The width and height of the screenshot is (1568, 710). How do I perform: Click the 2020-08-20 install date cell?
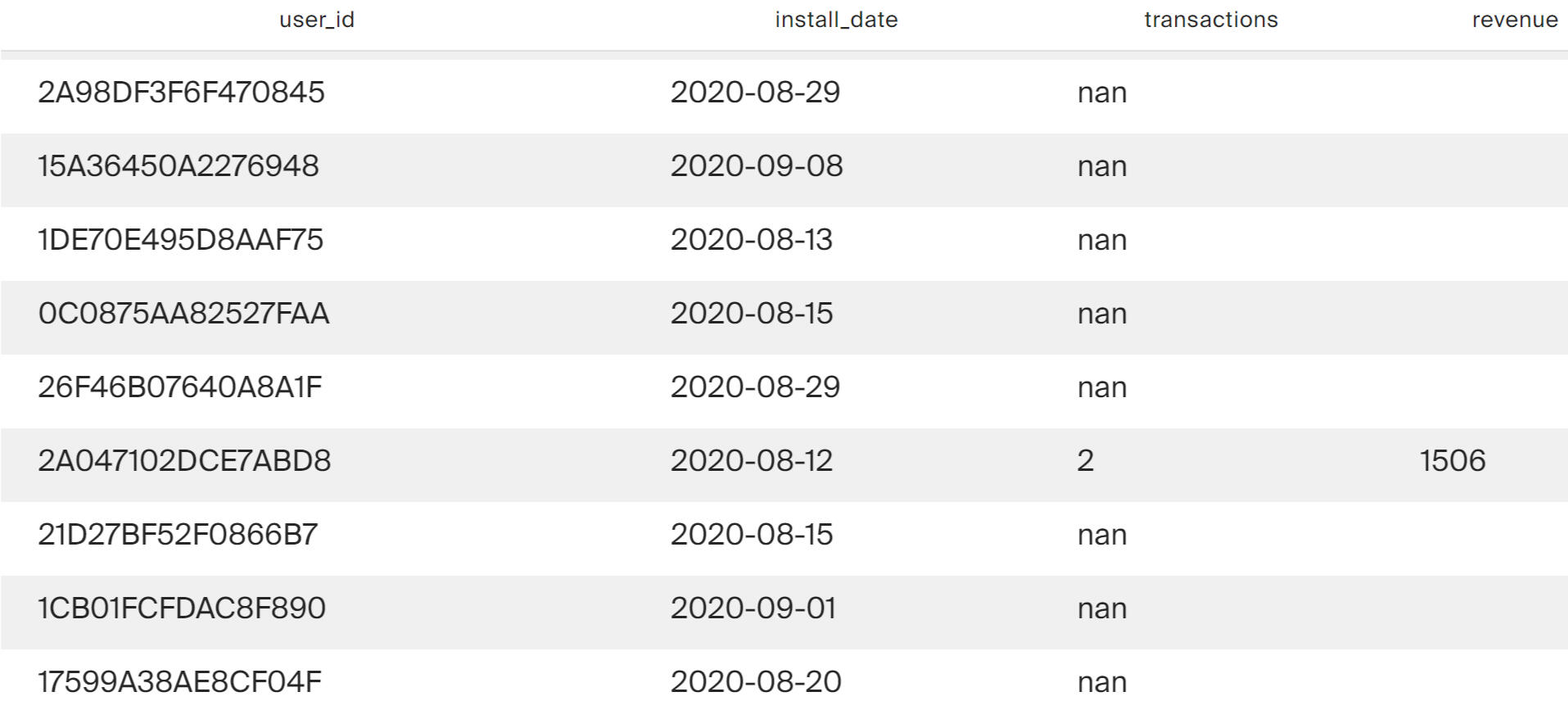click(x=755, y=681)
